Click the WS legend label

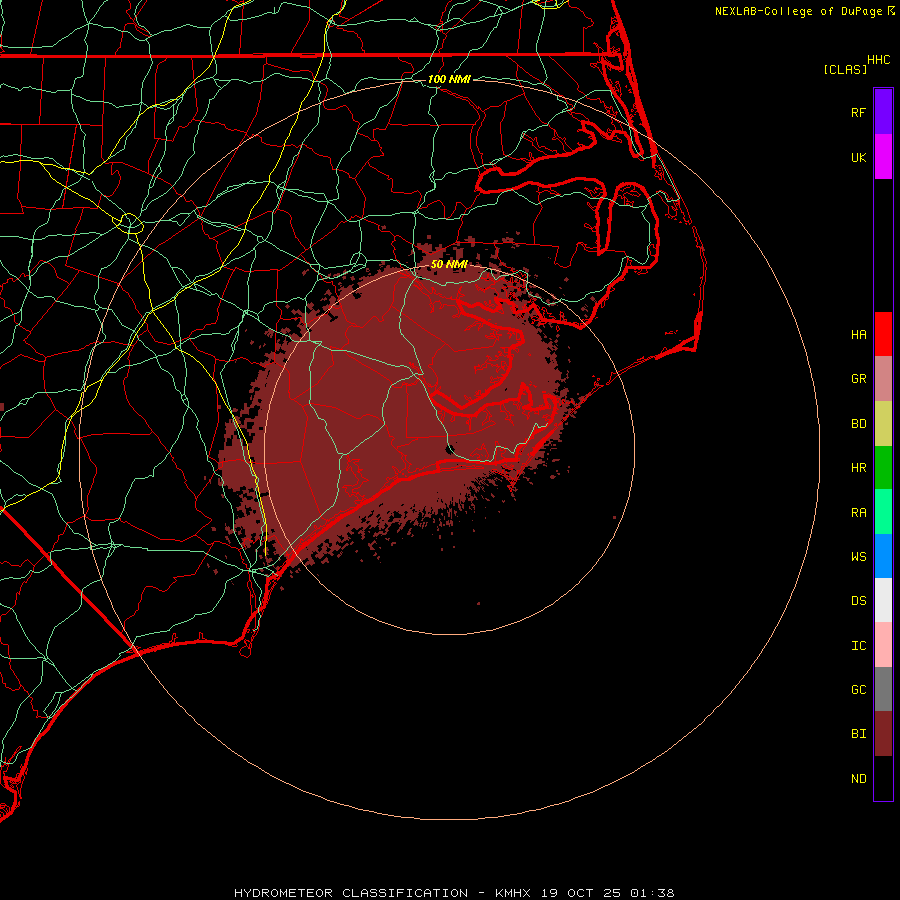point(859,556)
